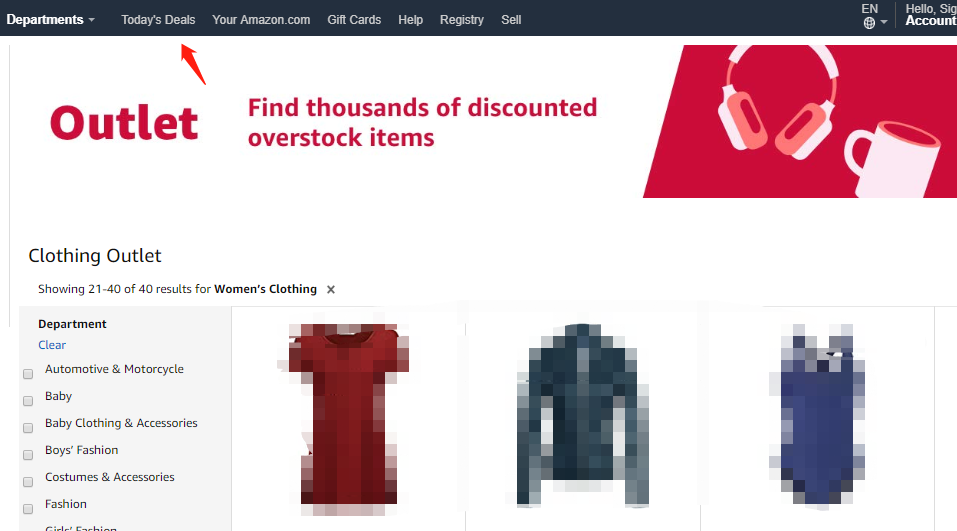Screen dimensions: 957x531
Task: Check the Automotive & Motorcycle checkbox
Action: click(x=28, y=374)
